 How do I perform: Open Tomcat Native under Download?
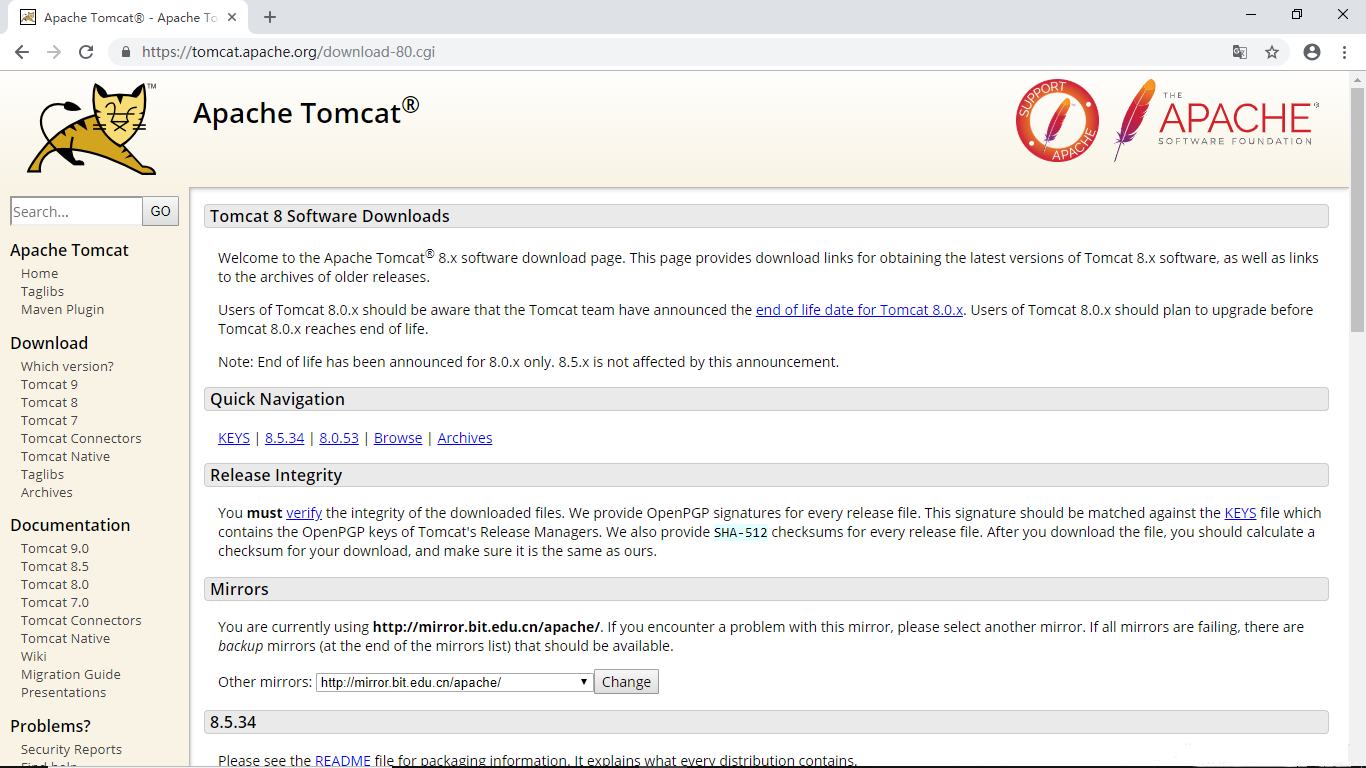(x=65, y=456)
